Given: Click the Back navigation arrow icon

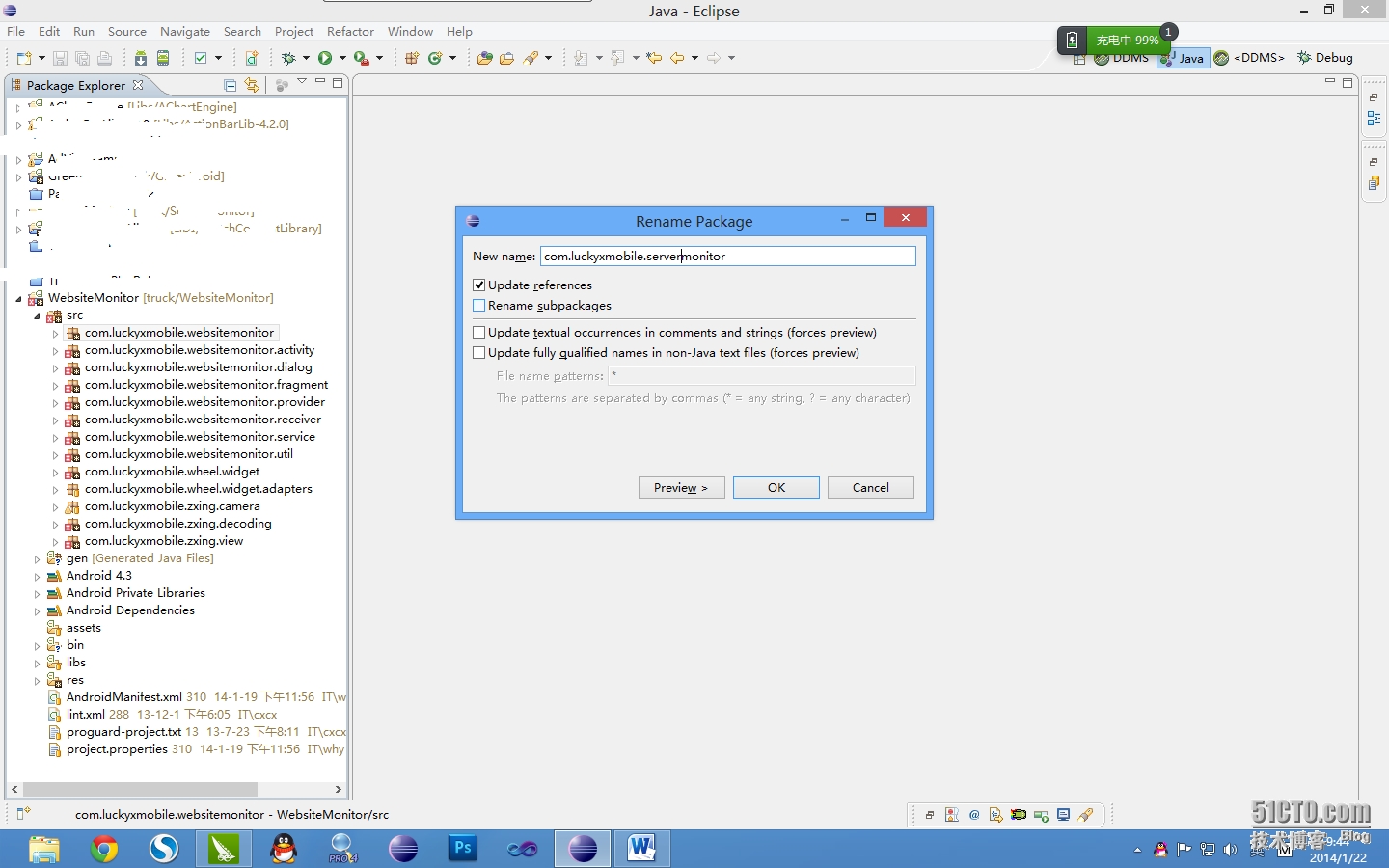Looking at the screenshot, I should (676, 58).
